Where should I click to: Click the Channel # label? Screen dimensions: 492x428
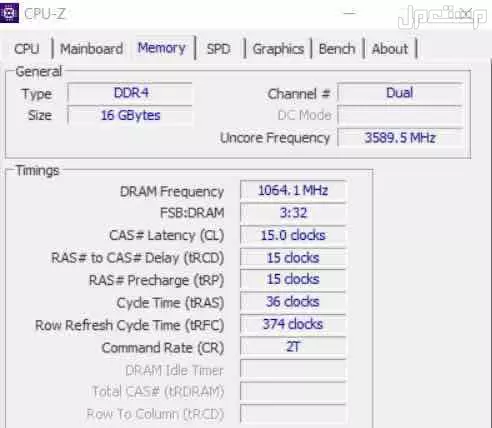coord(299,94)
